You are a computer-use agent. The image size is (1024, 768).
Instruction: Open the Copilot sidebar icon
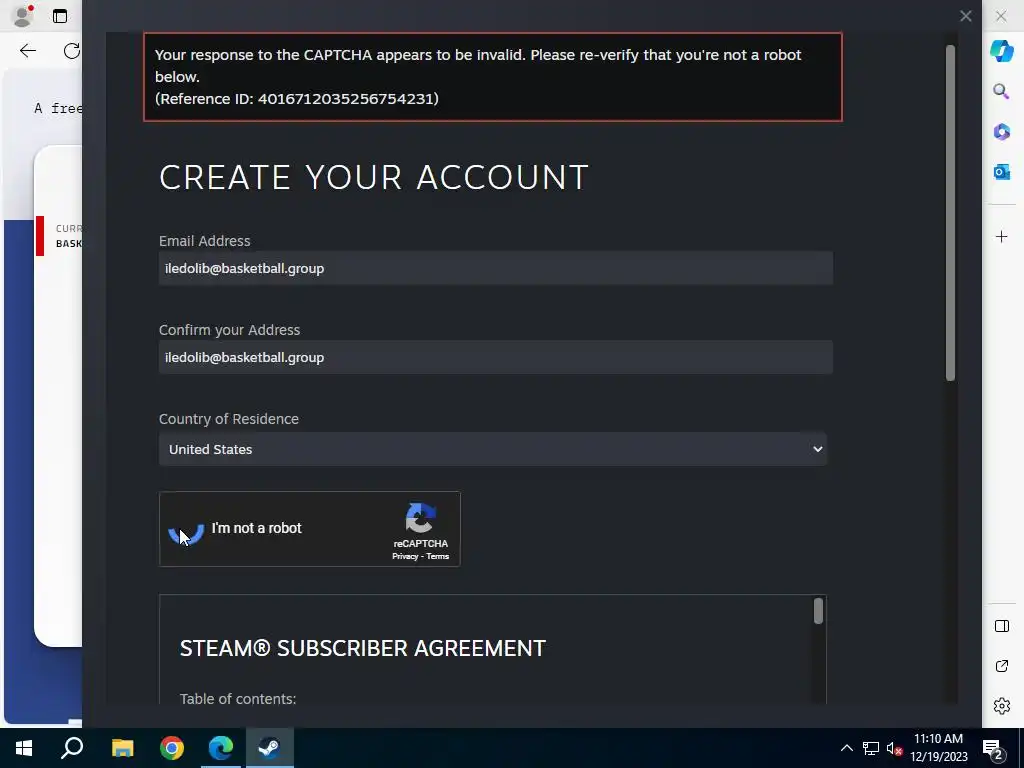(x=1002, y=51)
